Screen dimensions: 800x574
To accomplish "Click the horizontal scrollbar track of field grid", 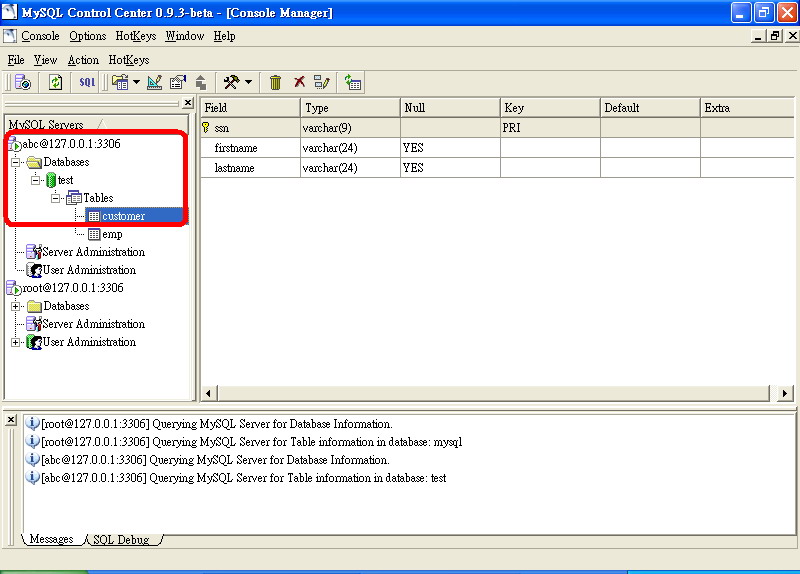I will (493, 393).
